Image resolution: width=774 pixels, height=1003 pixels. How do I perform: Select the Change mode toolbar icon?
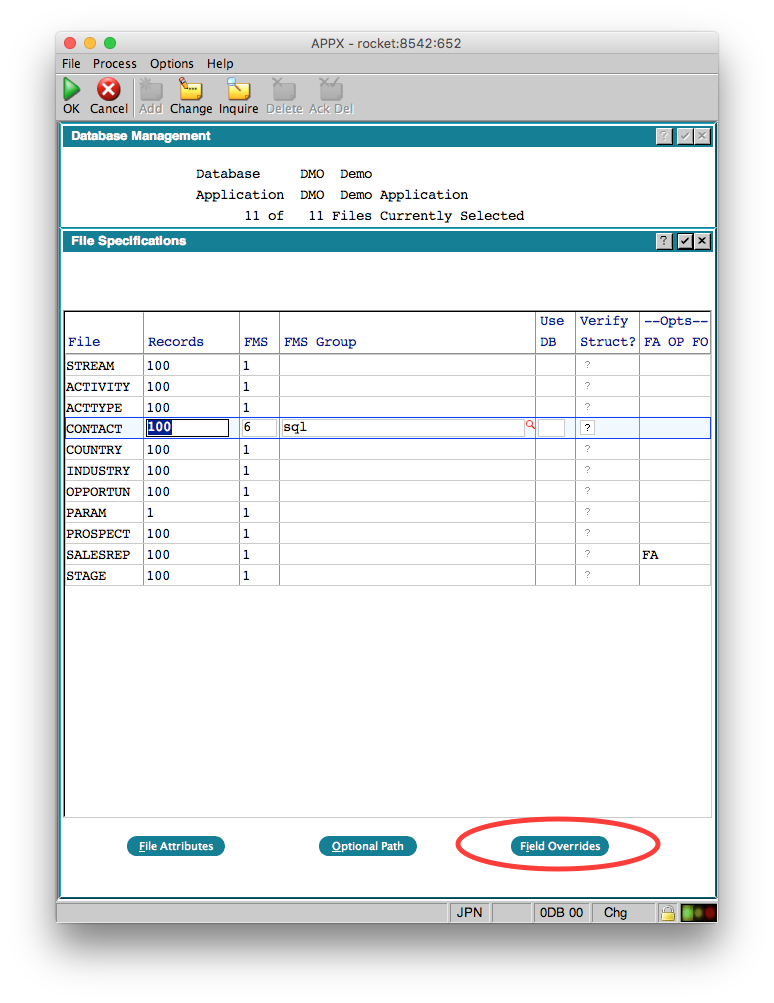coord(191,91)
